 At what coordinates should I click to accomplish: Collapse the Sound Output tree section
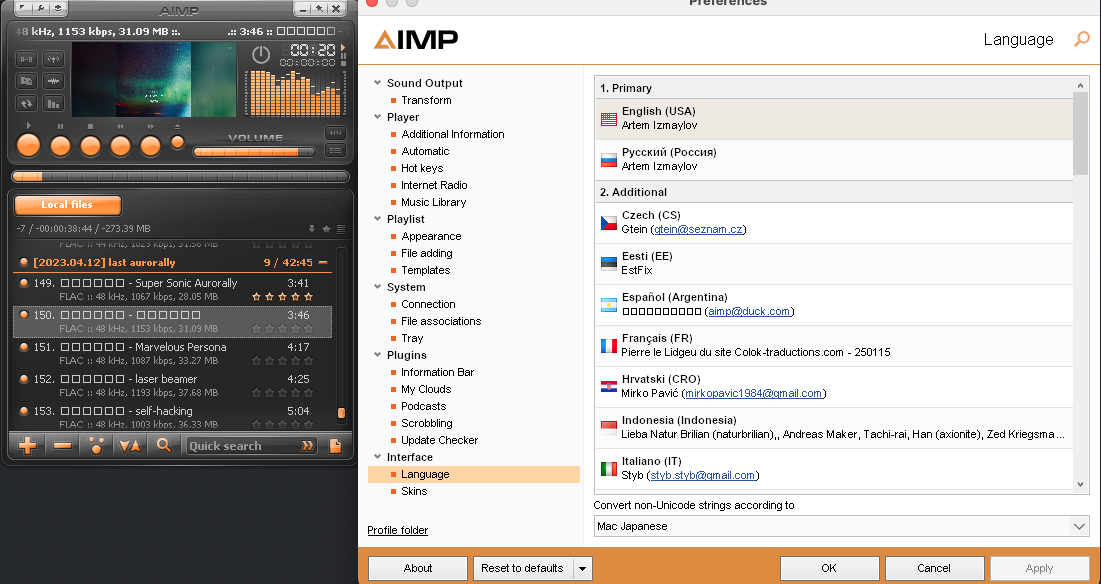378,83
